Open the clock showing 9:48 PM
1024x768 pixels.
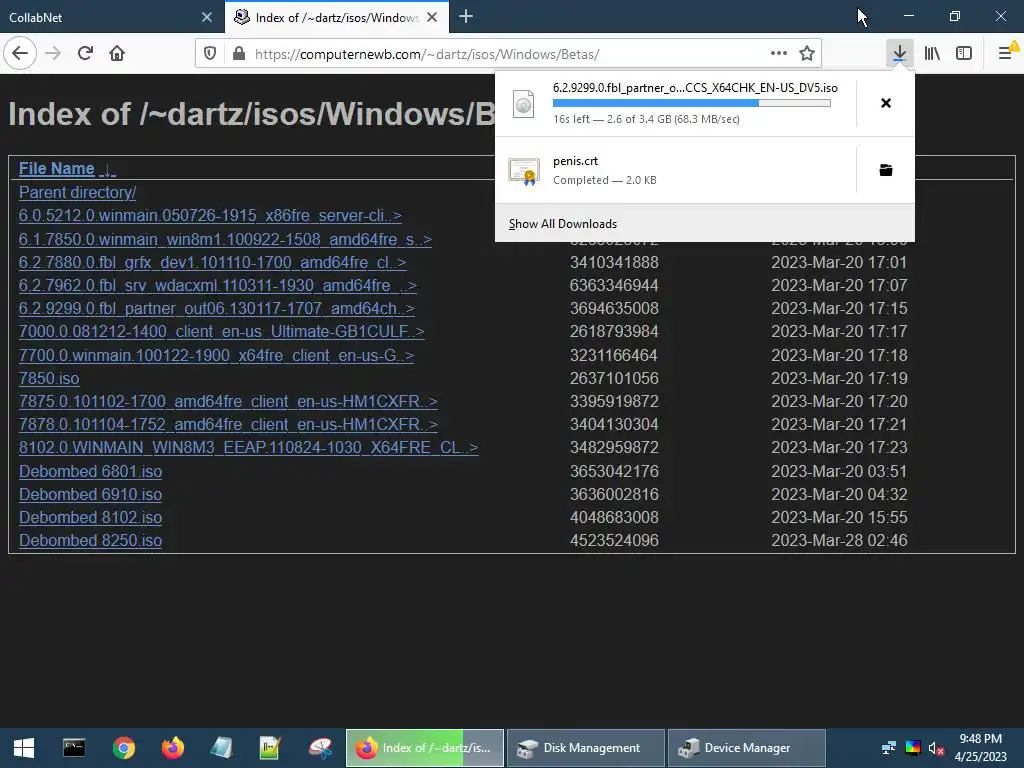(980, 748)
